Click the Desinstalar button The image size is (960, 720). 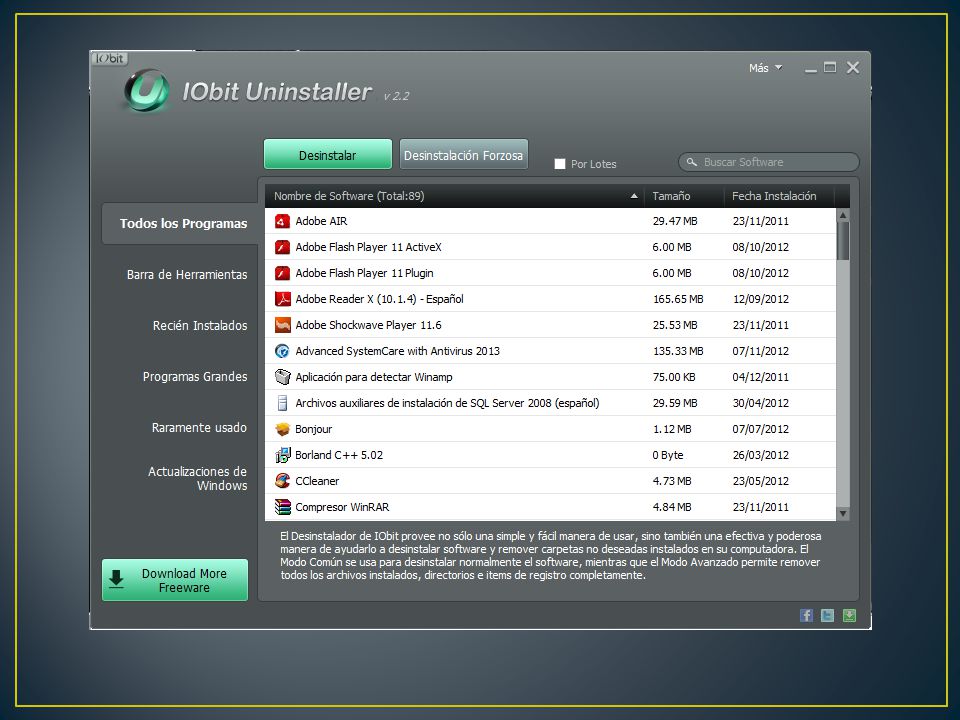point(328,154)
